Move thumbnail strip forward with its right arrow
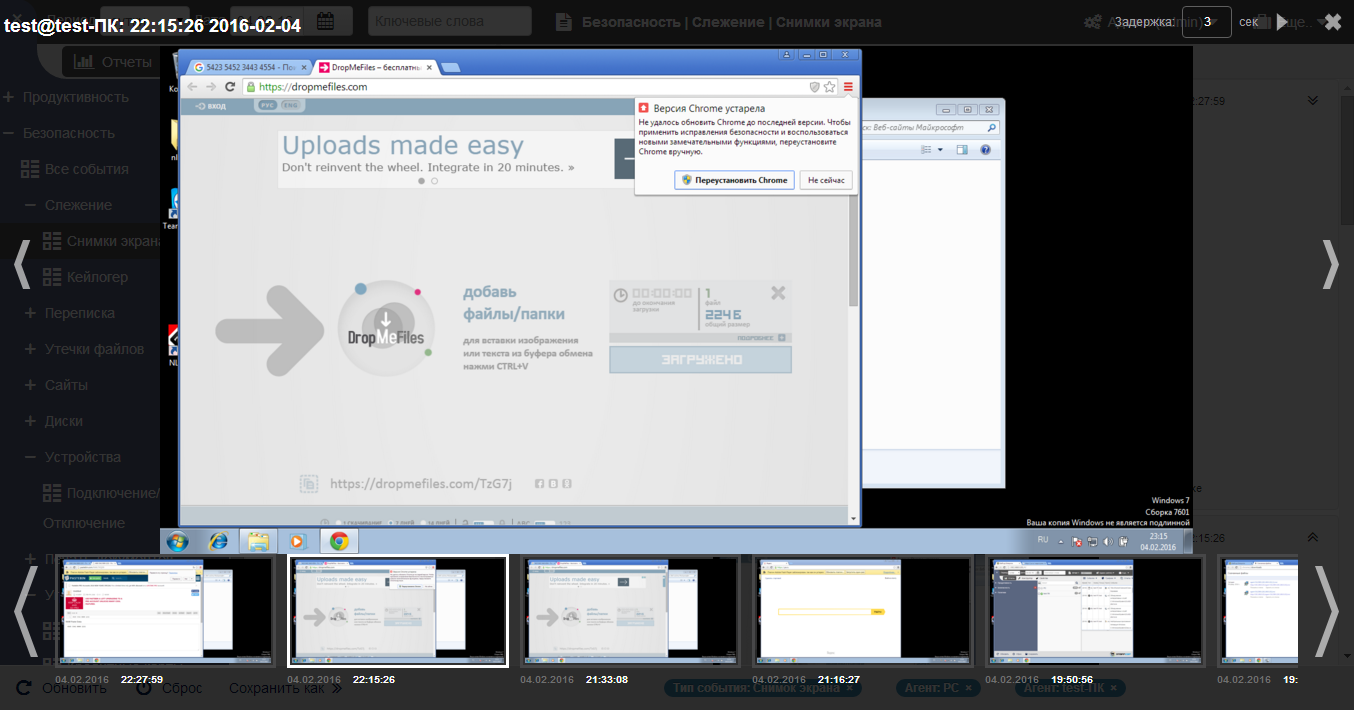Screen dimensions: 1354x710 click(x=1326, y=611)
